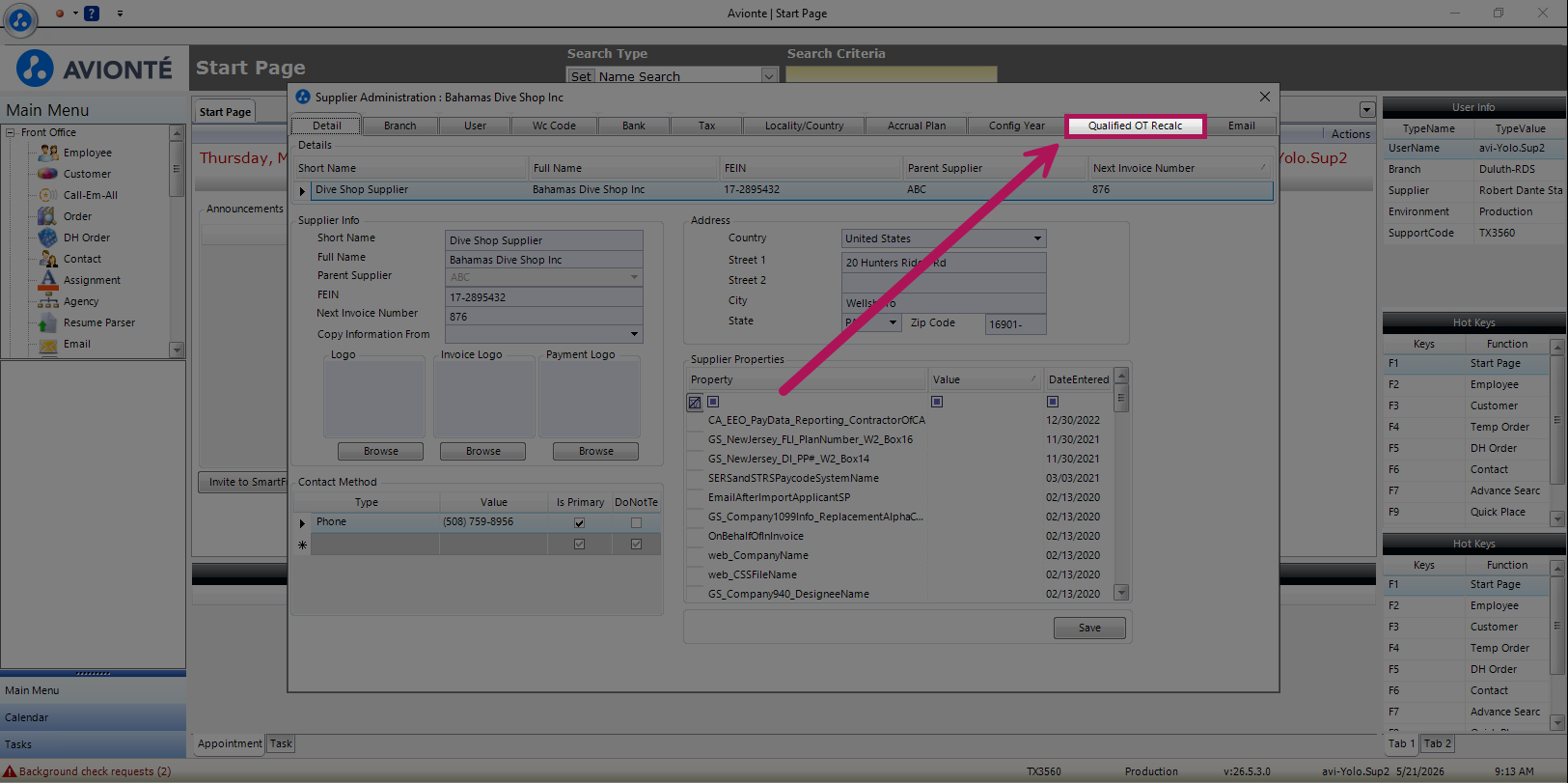Collapse the Front Office tree node
This screenshot has width=1568, height=783.
(x=11, y=132)
